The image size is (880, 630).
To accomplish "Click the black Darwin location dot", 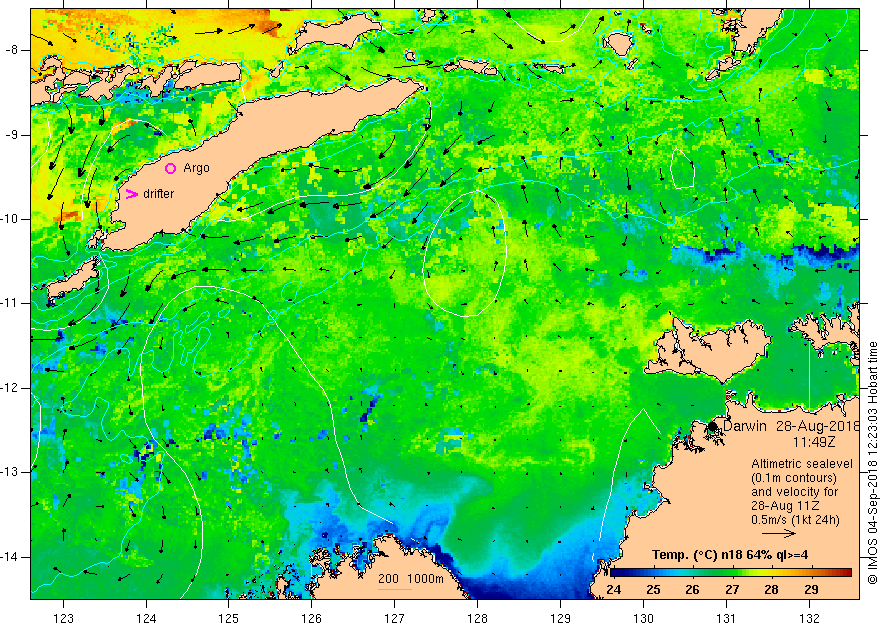I will pos(712,426).
